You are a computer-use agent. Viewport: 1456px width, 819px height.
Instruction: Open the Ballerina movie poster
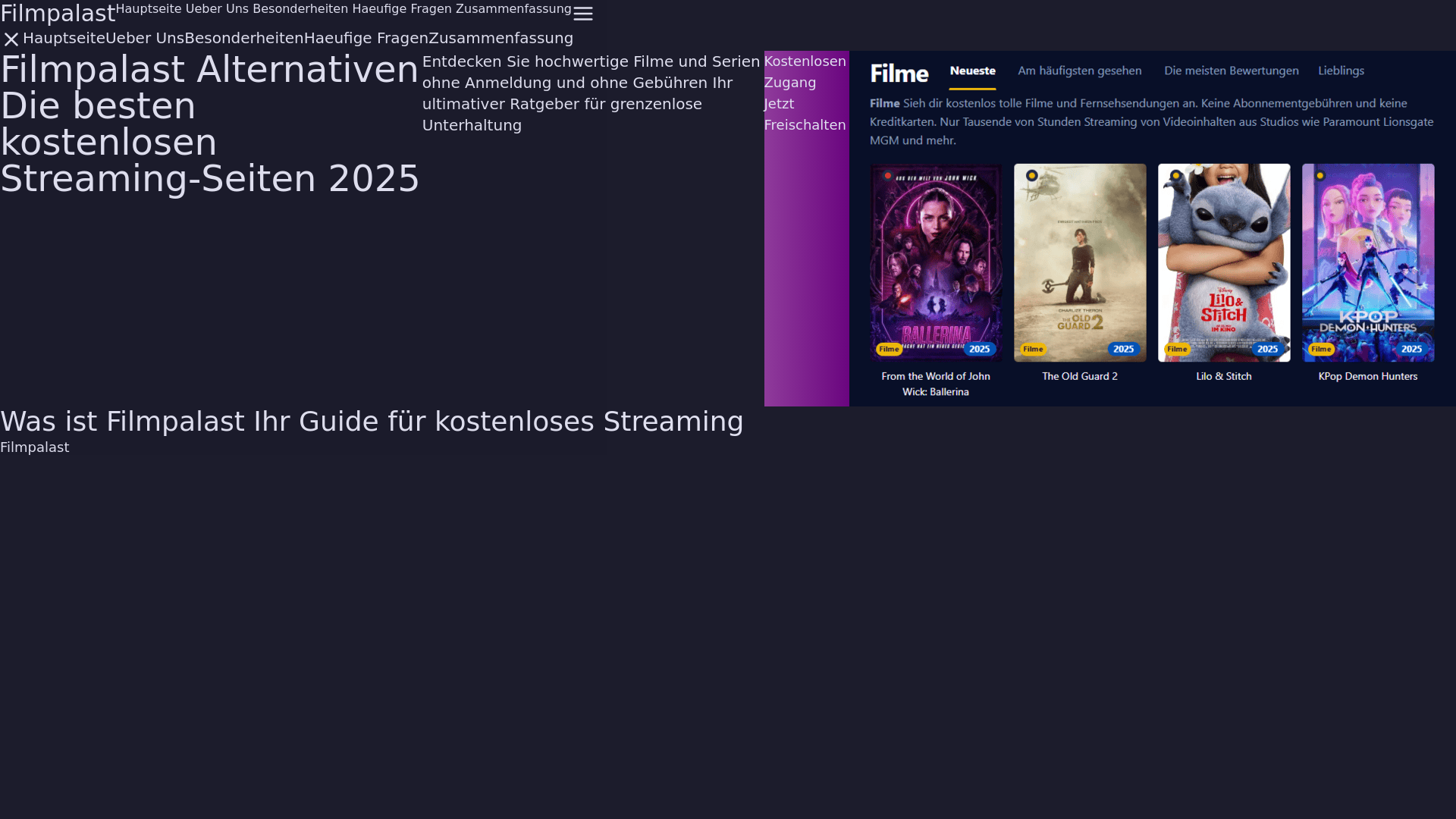click(936, 262)
